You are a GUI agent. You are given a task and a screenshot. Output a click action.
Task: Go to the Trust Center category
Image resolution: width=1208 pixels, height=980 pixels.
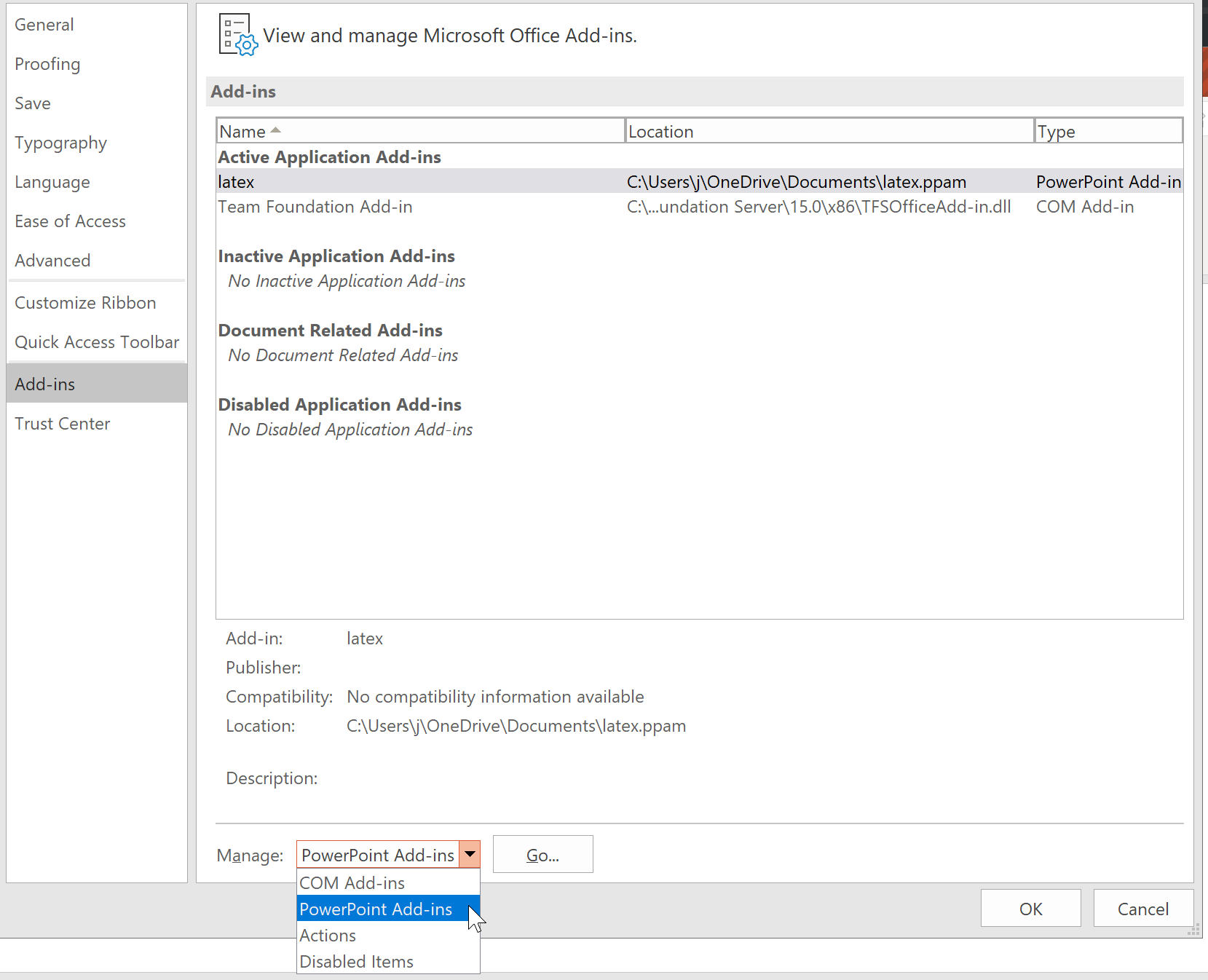(x=63, y=424)
